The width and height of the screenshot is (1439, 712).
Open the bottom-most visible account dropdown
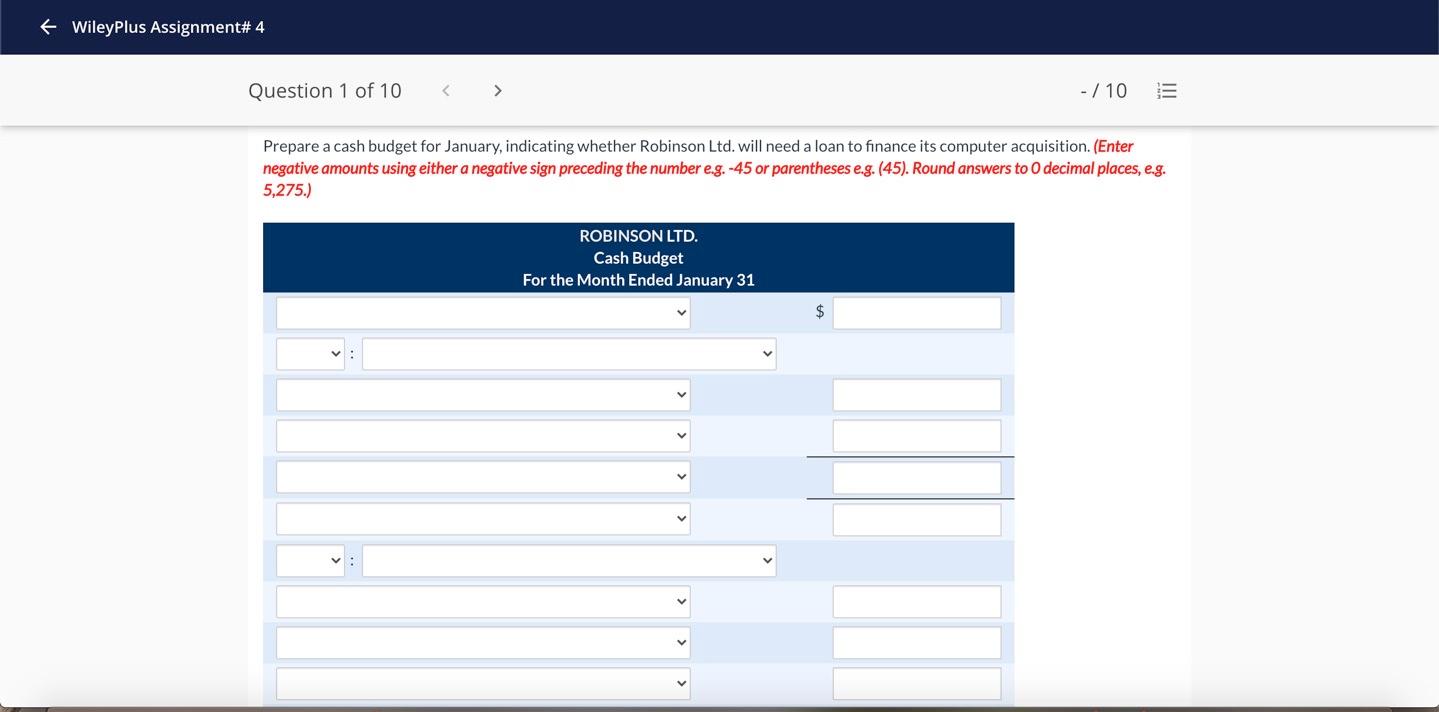point(482,682)
